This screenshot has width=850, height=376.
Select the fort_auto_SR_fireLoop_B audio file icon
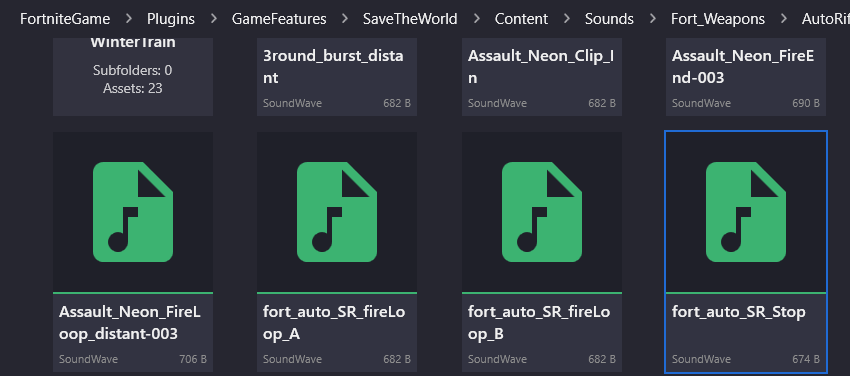tap(542, 212)
